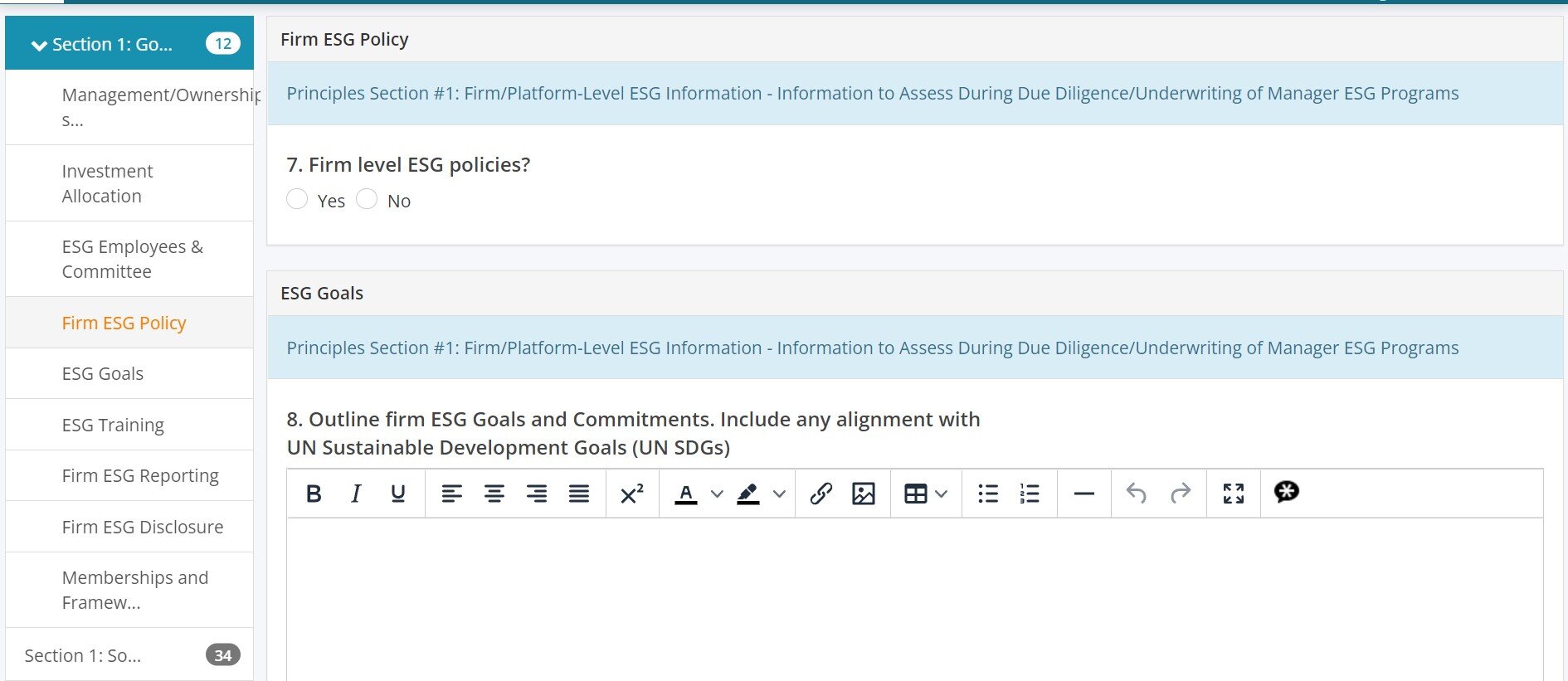Open the Section 1: So... sidebar group
Viewport: 1568px width, 681px height.
129,655
